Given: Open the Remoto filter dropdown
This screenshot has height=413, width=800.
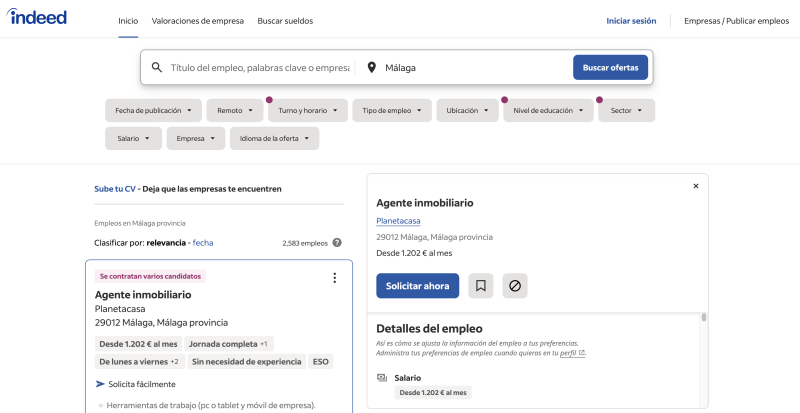Looking at the screenshot, I should pyautogui.click(x=234, y=110).
